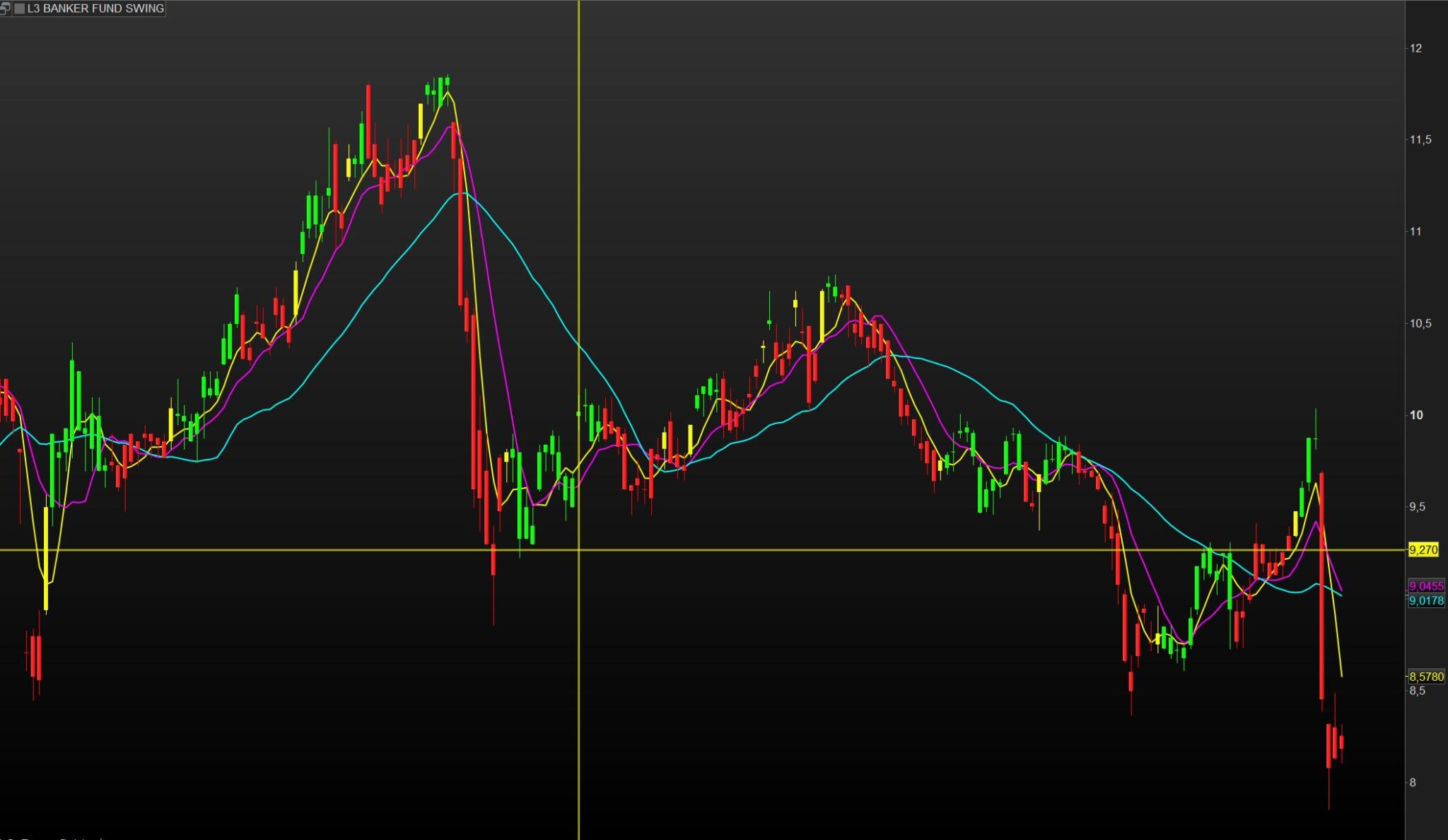
Task: Click the 12 tick on the price axis
Action: (1415, 48)
